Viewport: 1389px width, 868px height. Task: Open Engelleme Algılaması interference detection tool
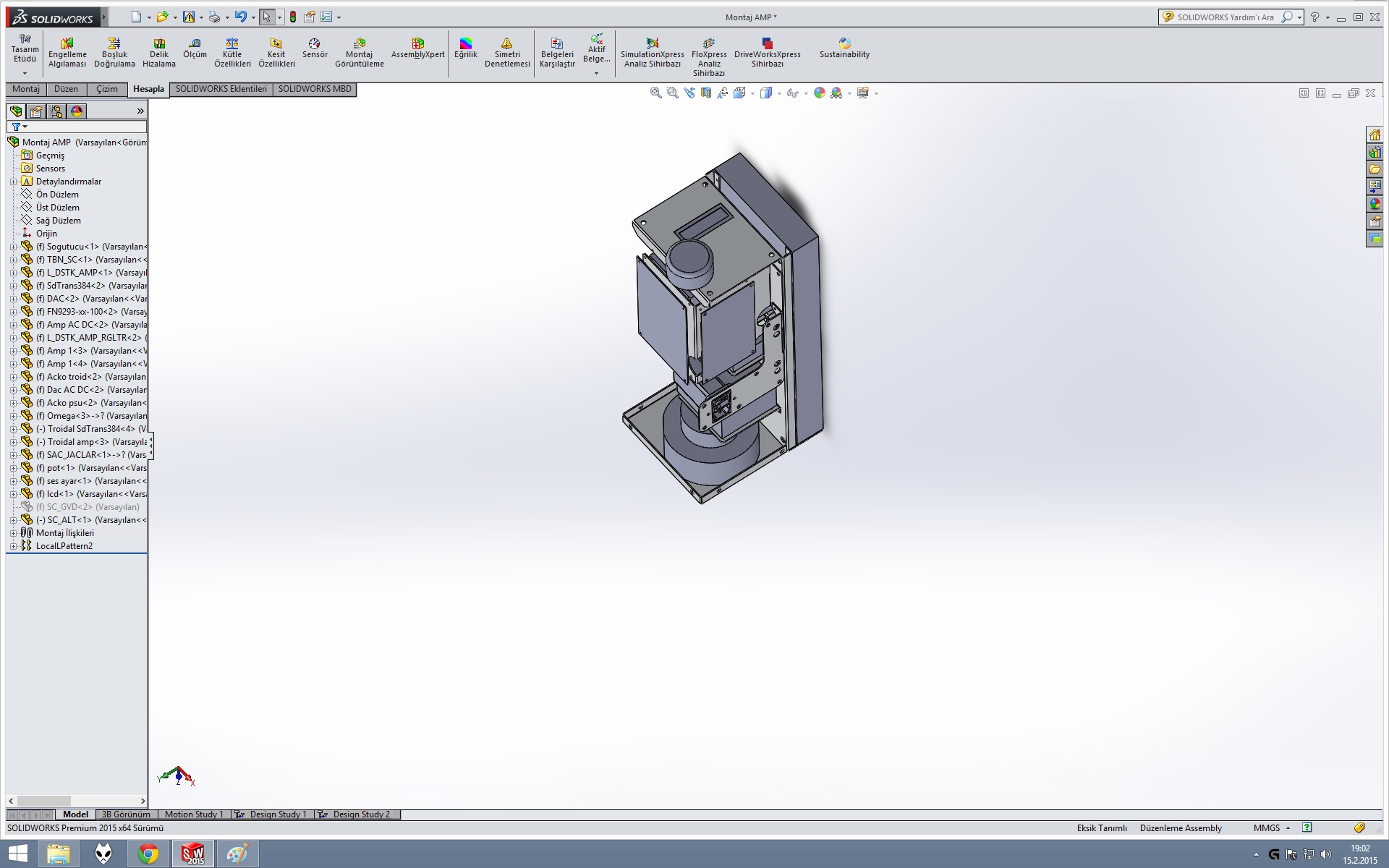[x=67, y=53]
